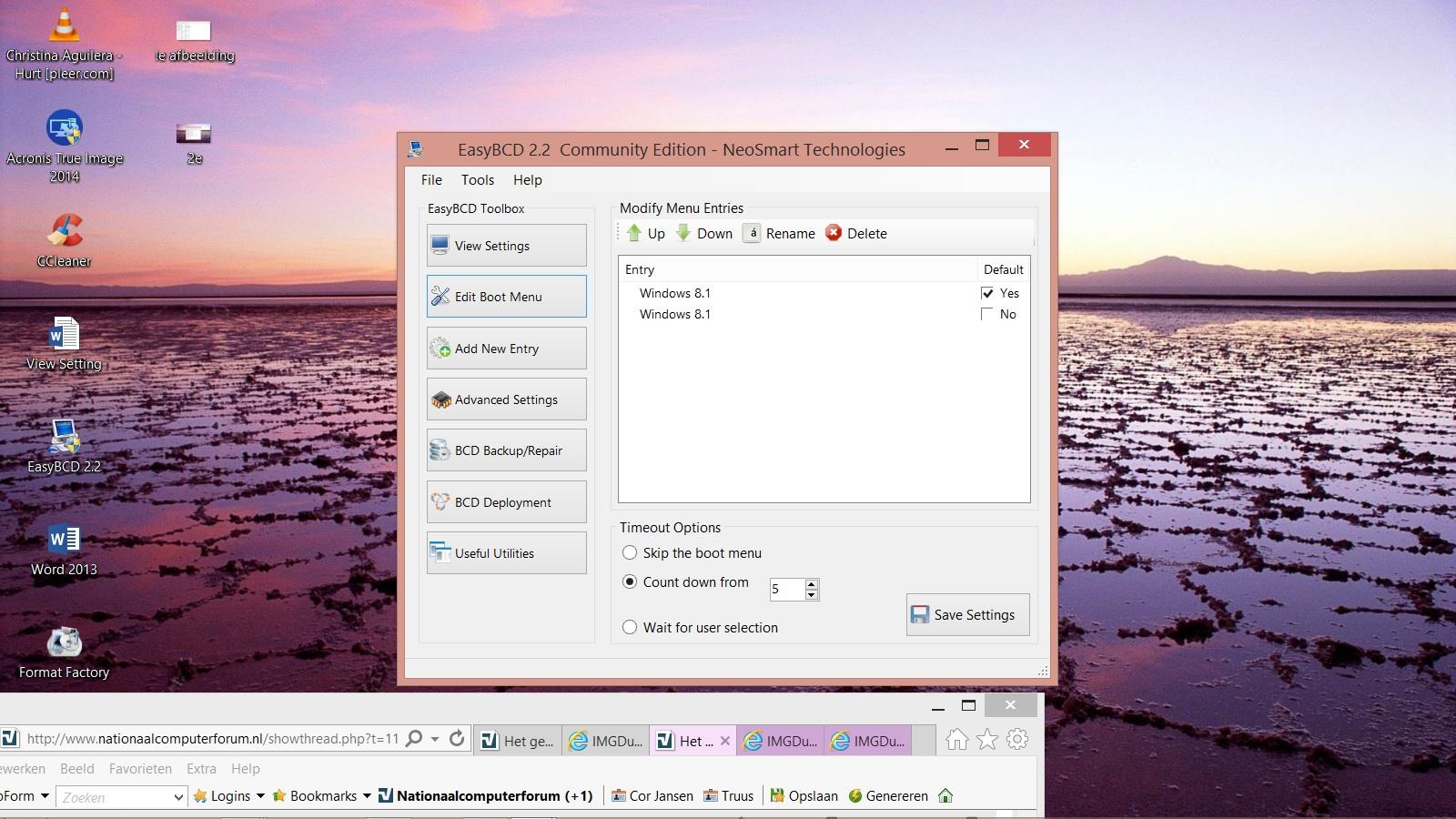The height and width of the screenshot is (819, 1456).
Task: Select the VLC Christina Aguilera desktop icon
Action: click(x=64, y=45)
